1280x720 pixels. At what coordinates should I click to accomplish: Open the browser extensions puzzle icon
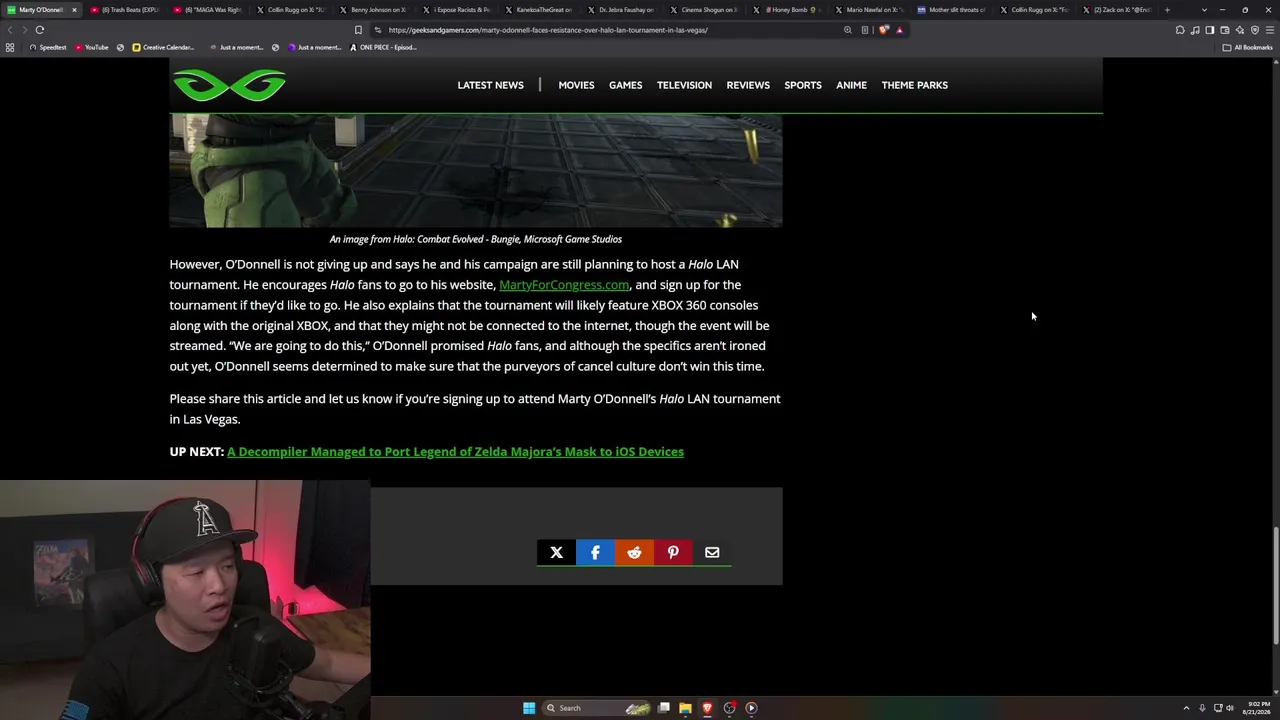[x=1180, y=30]
